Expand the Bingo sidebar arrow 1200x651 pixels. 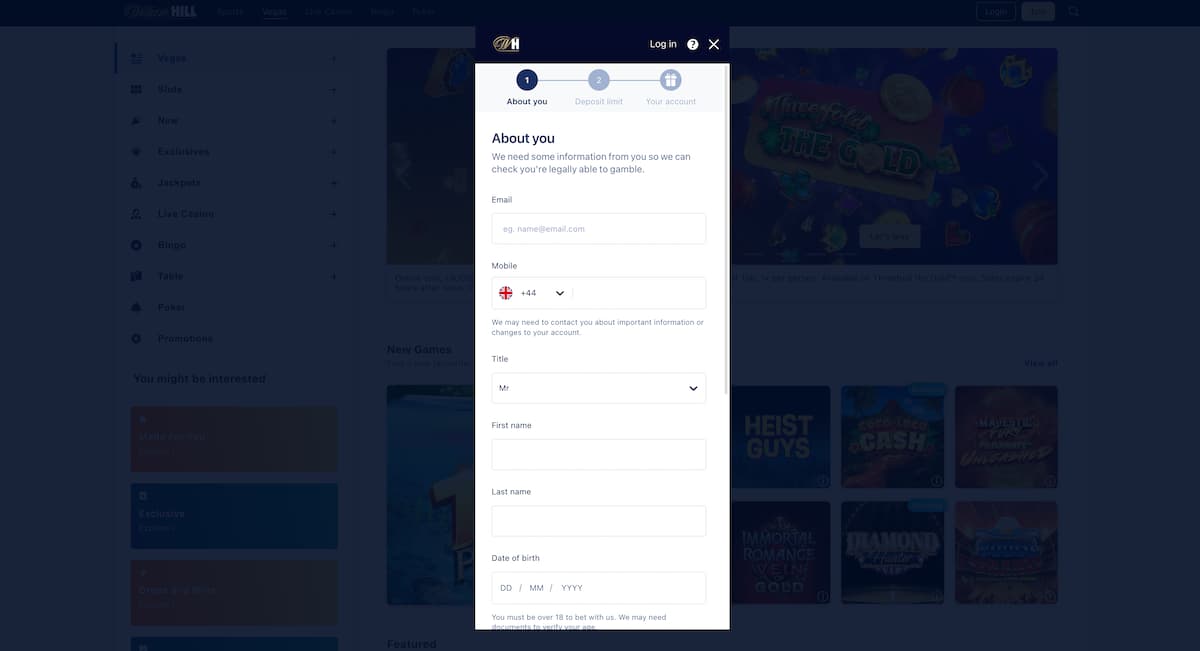click(x=333, y=245)
